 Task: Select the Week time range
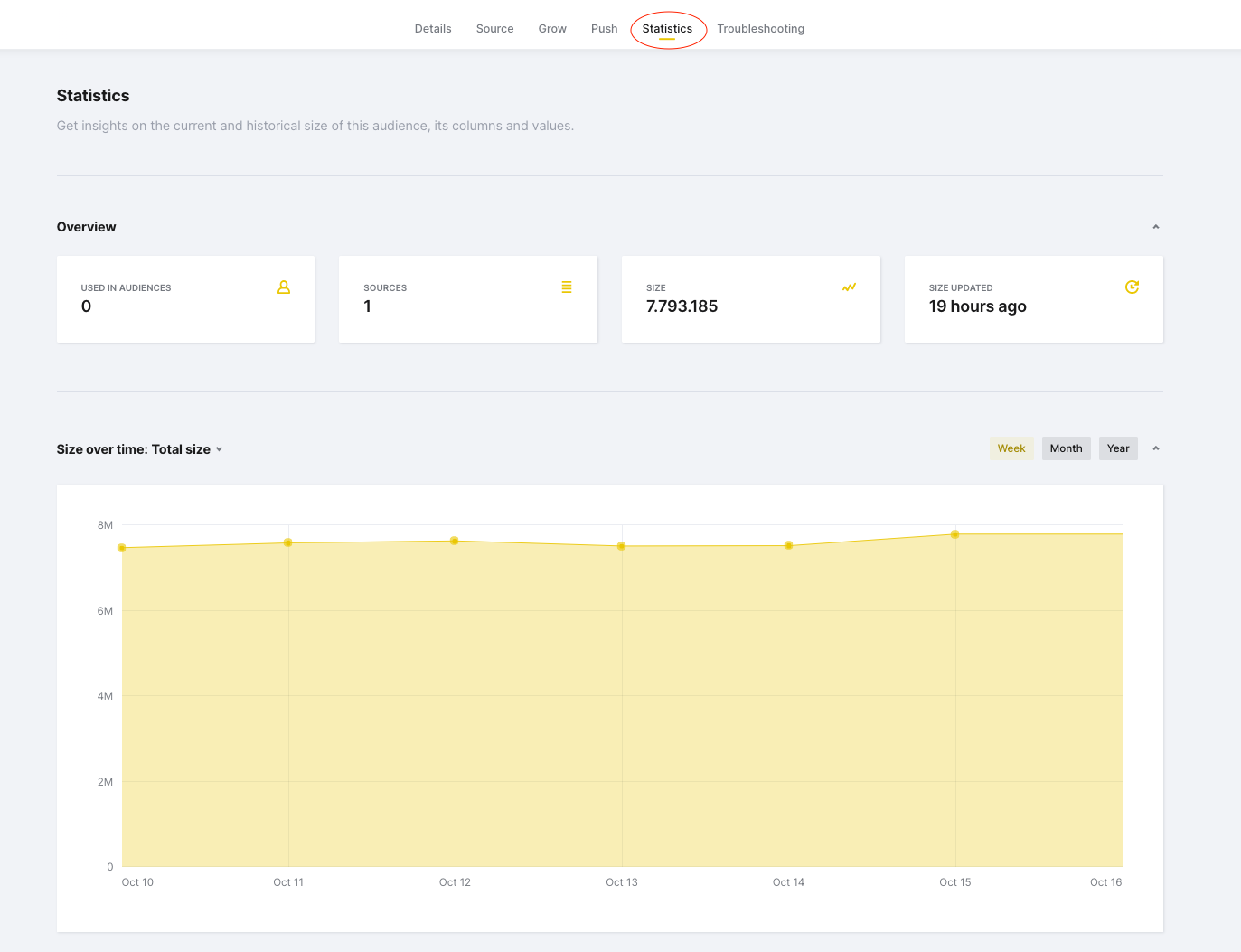pyautogui.click(x=1011, y=448)
